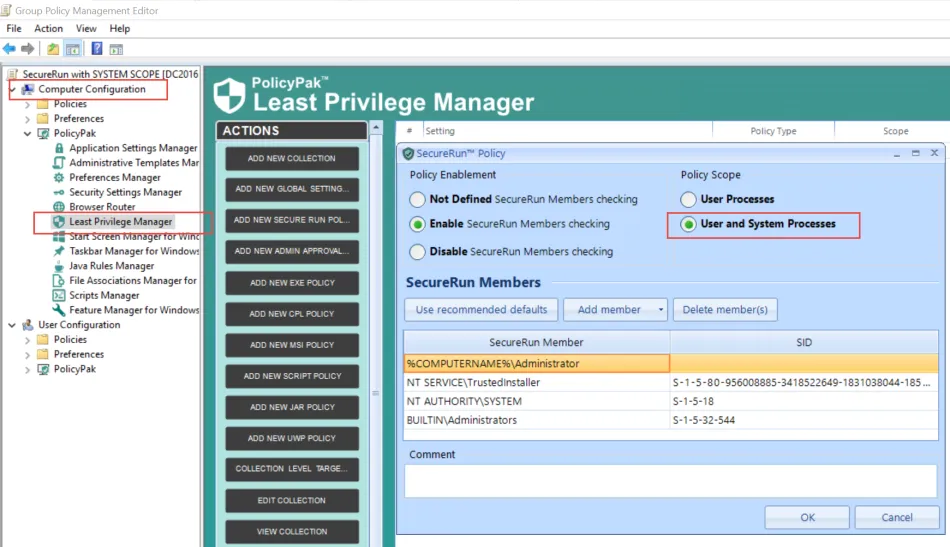The width and height of the screenshot is (950, 547).
Task: Click the Java Rules Manager coffee icon
Action: [59, 266]
